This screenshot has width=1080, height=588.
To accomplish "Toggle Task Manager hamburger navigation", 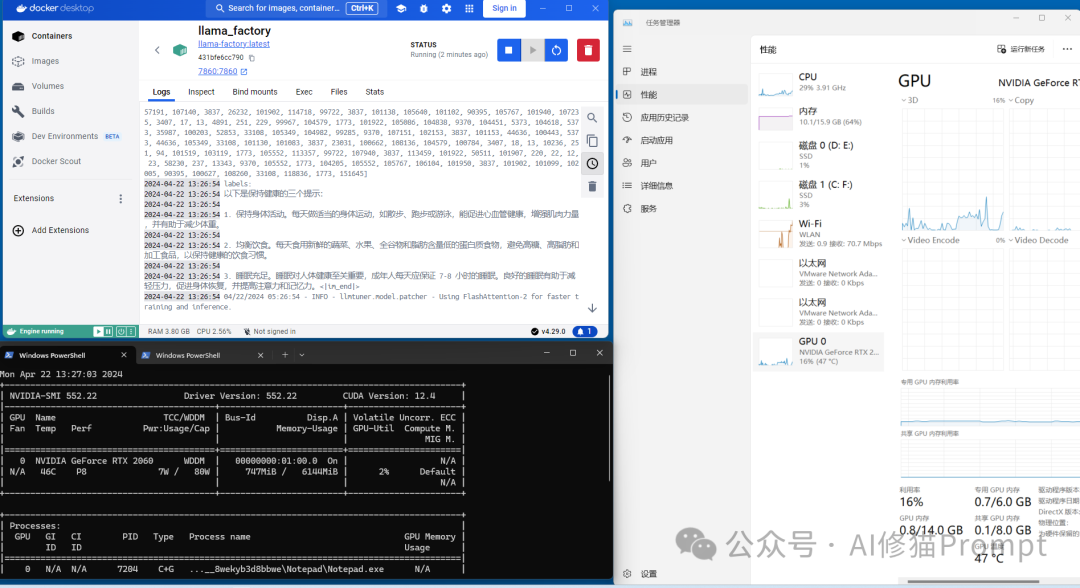I will coord(627,49).
